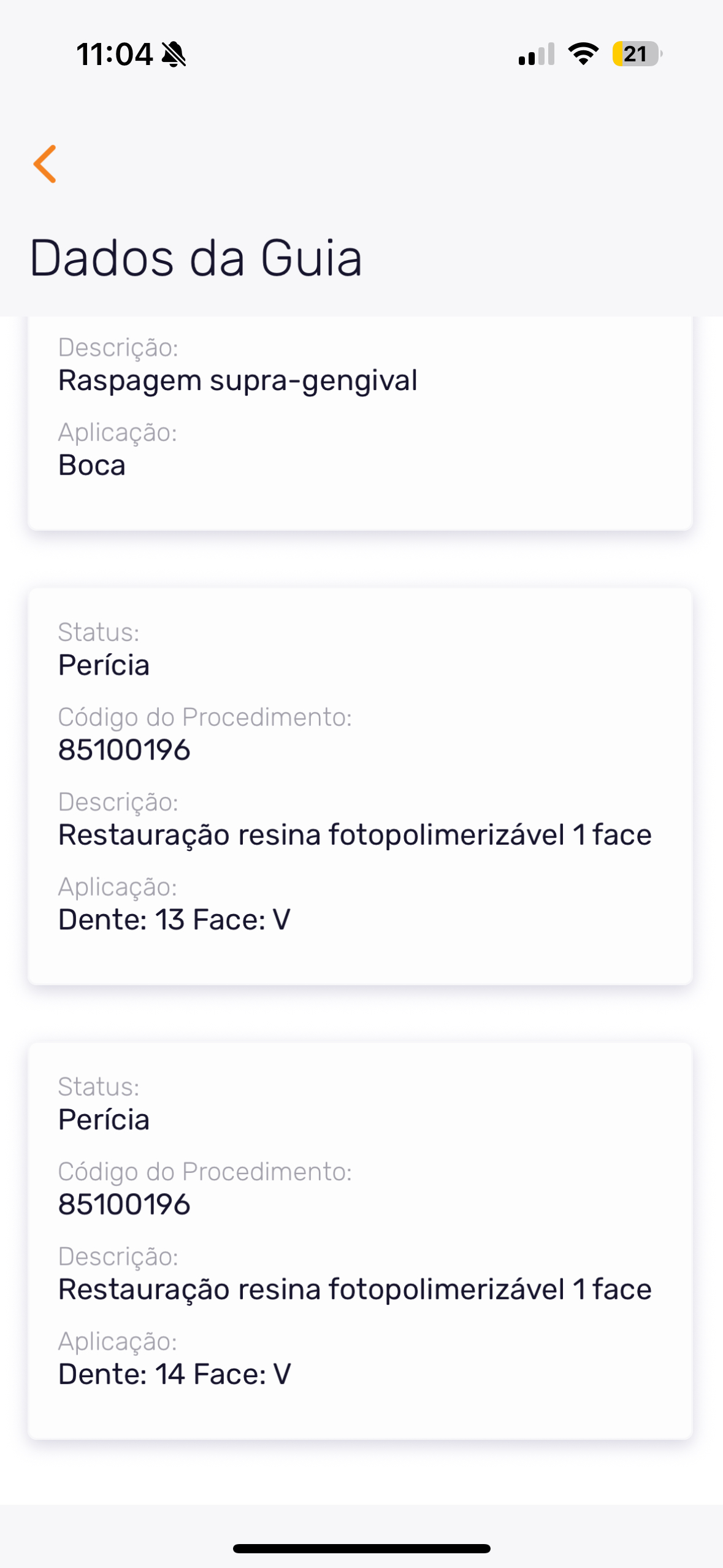Tap Restauração resina description for Dente 14
Screen dimensions: 723x1568
coord(354,1289)
